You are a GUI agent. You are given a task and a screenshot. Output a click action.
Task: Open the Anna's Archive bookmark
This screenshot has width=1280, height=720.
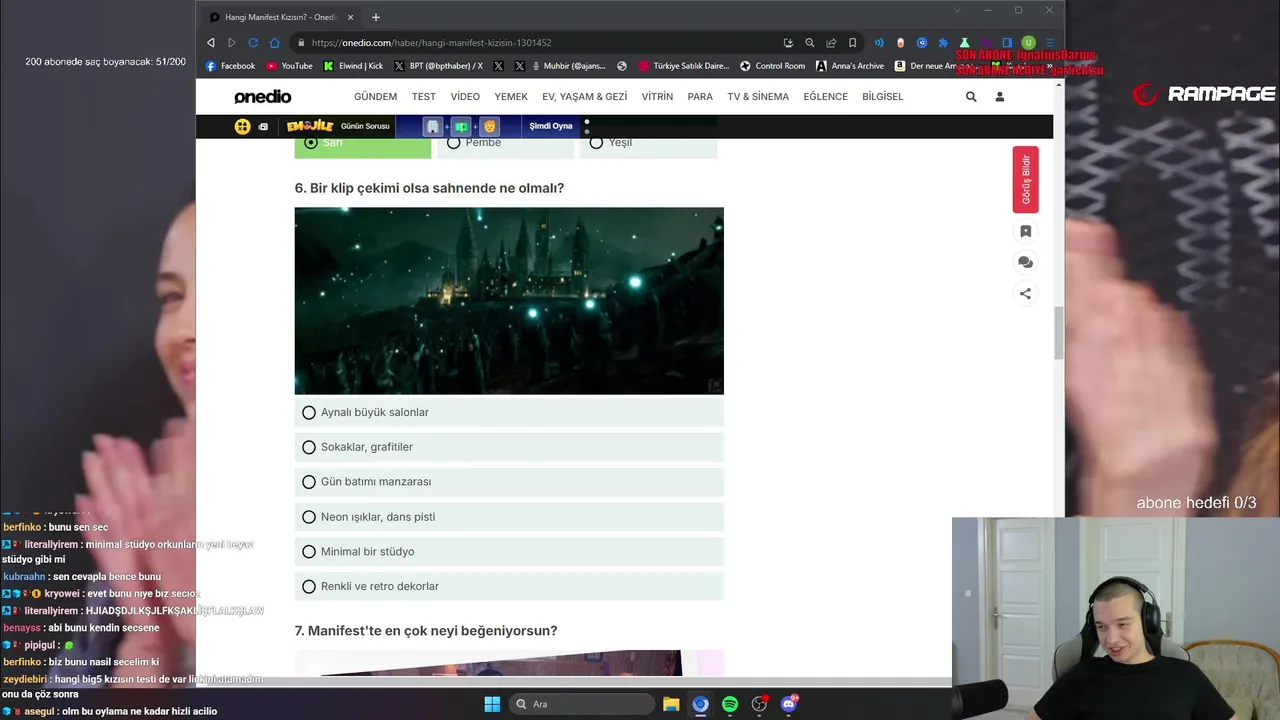point(850,66)
